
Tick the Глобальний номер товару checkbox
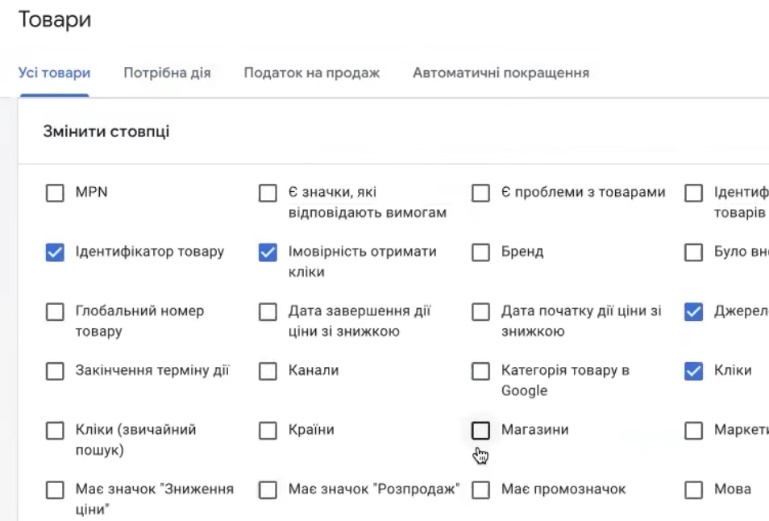click(55, 312)
